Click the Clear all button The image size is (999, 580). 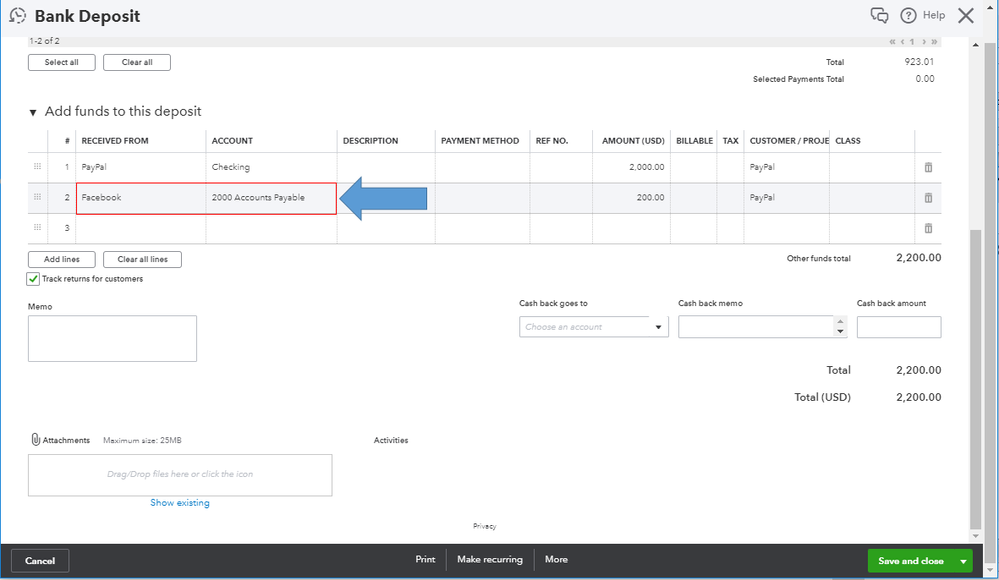(x=137, y=62)
